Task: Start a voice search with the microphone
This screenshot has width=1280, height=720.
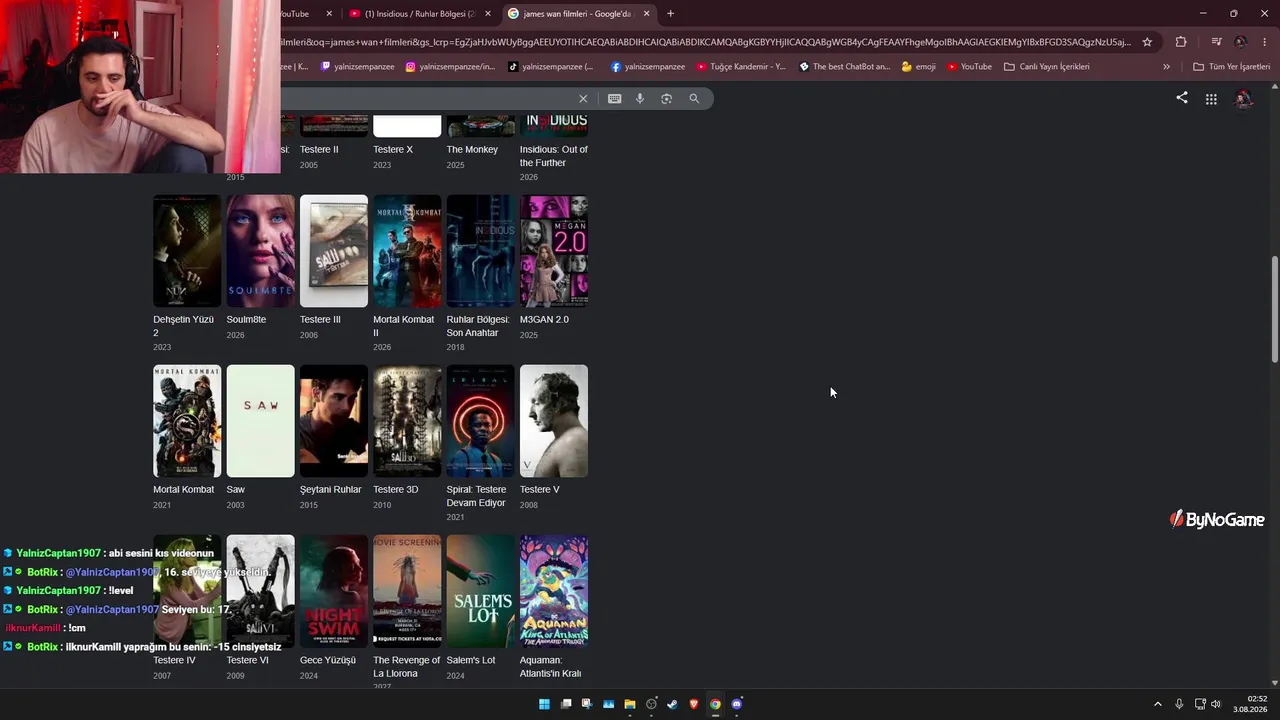Action: tap(640, 98)
